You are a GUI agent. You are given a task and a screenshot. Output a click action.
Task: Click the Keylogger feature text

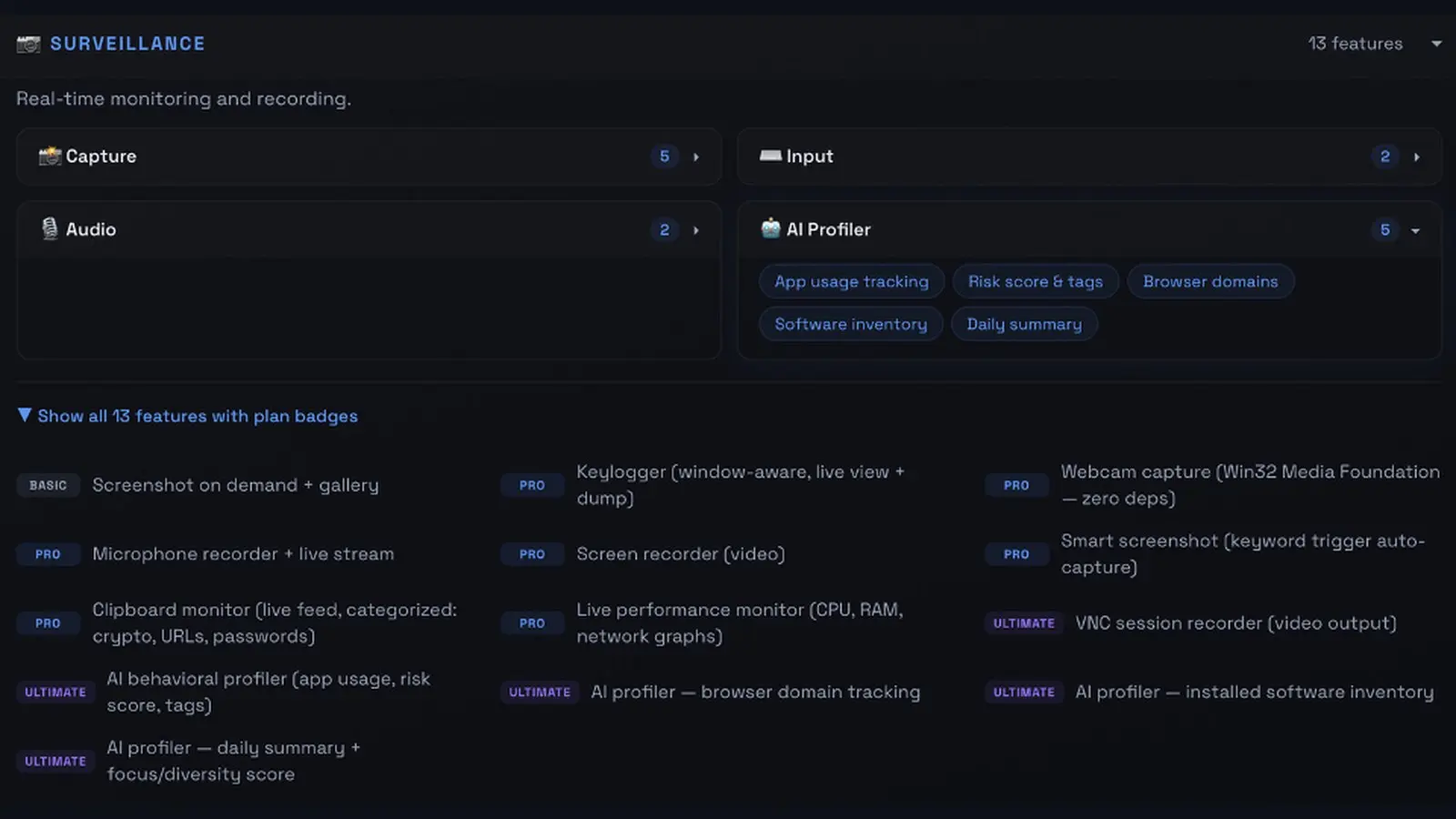(x=741, y=485)
